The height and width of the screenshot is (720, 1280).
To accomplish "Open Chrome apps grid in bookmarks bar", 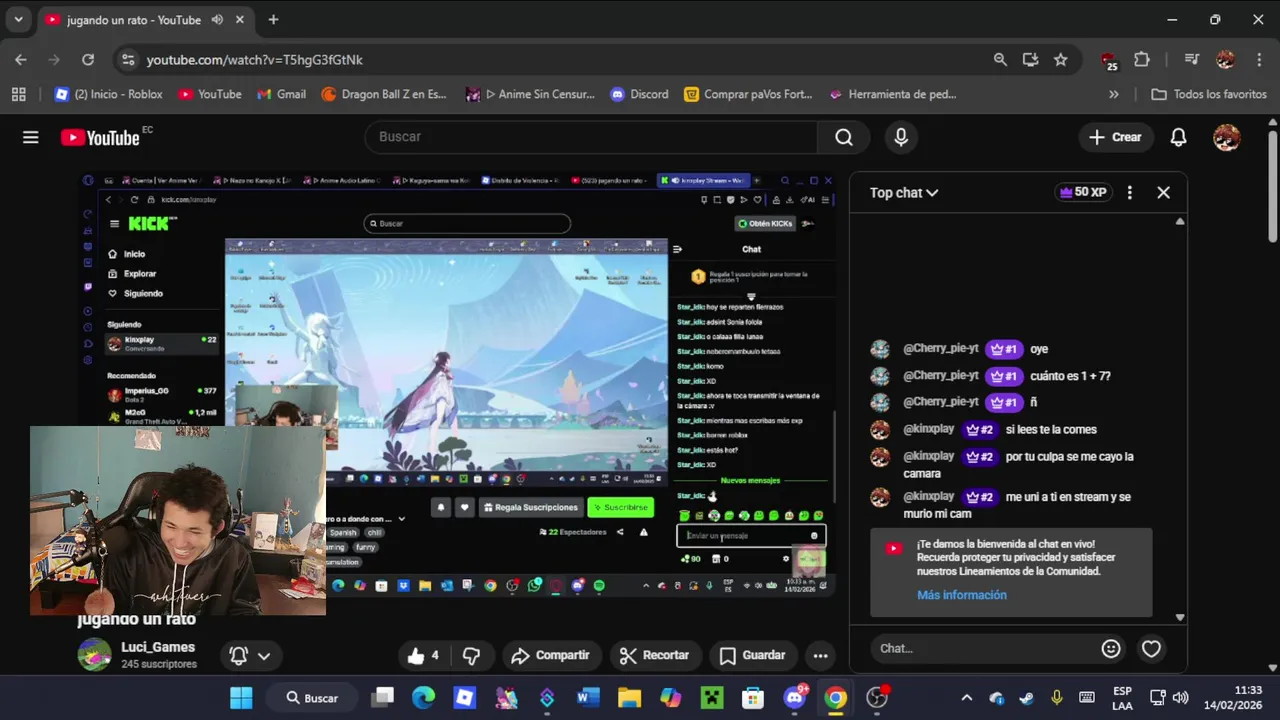I will tap(18, 94).
